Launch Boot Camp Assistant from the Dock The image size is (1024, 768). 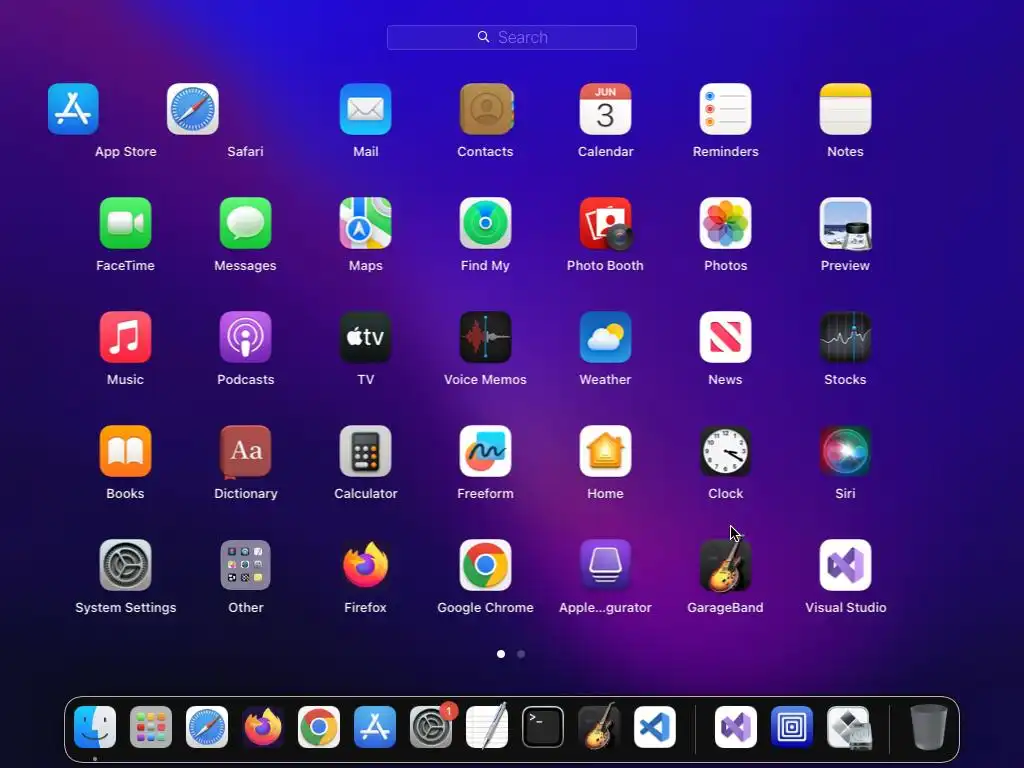848,727
